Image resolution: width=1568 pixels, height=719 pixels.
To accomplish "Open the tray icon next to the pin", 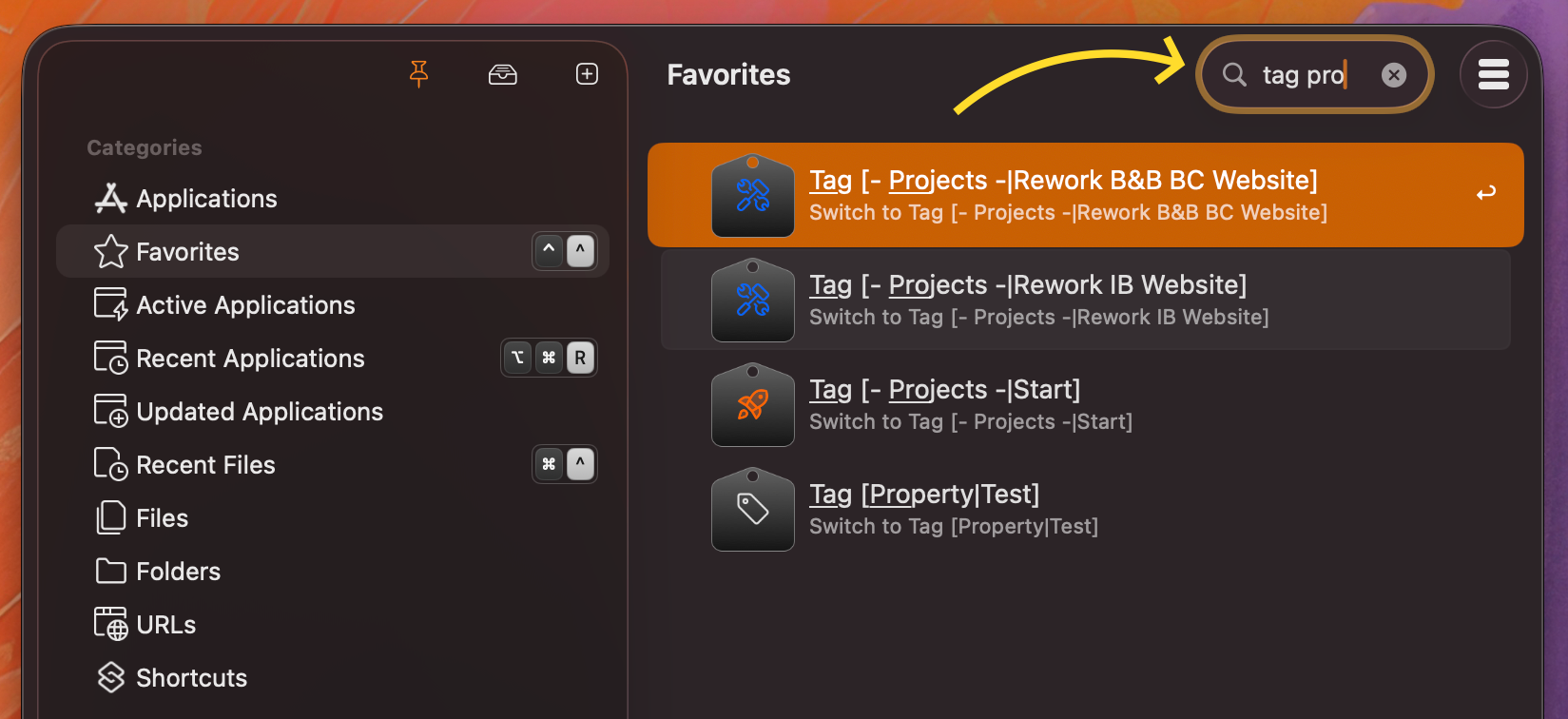I will coord(503,74).
